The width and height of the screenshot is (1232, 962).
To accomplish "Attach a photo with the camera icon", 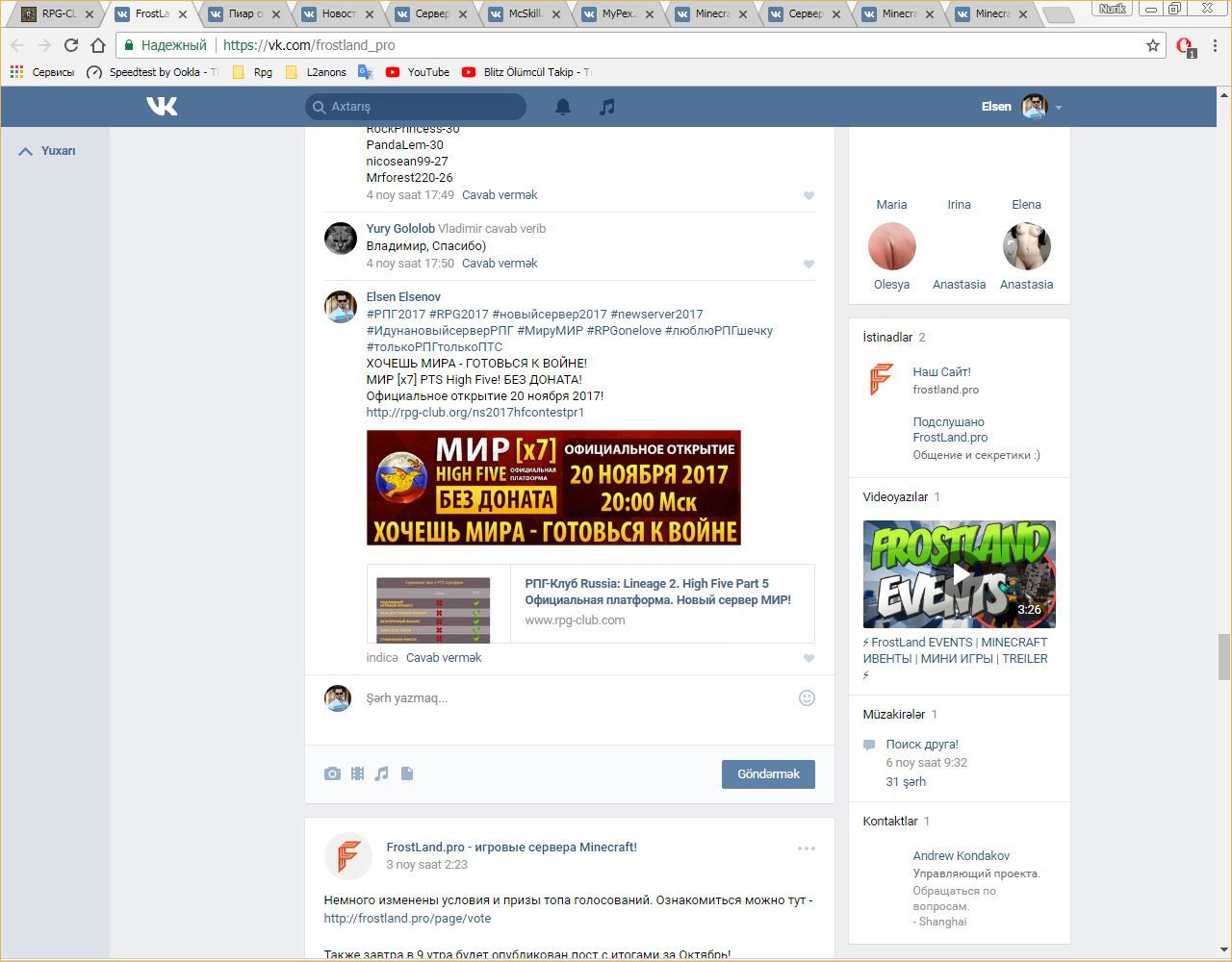I will tap(332, 773).
